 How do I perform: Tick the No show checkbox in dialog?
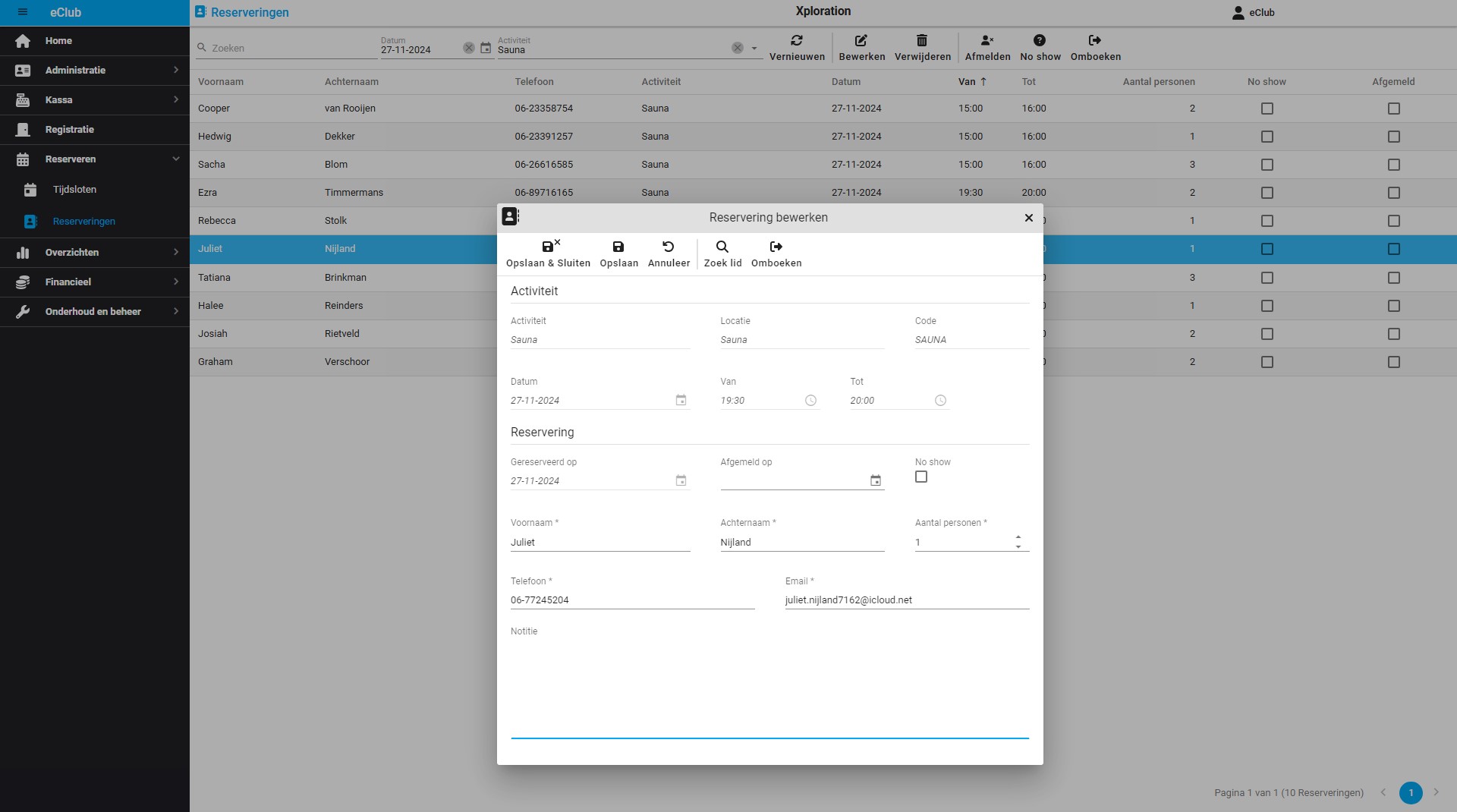(x=921, y=477)
